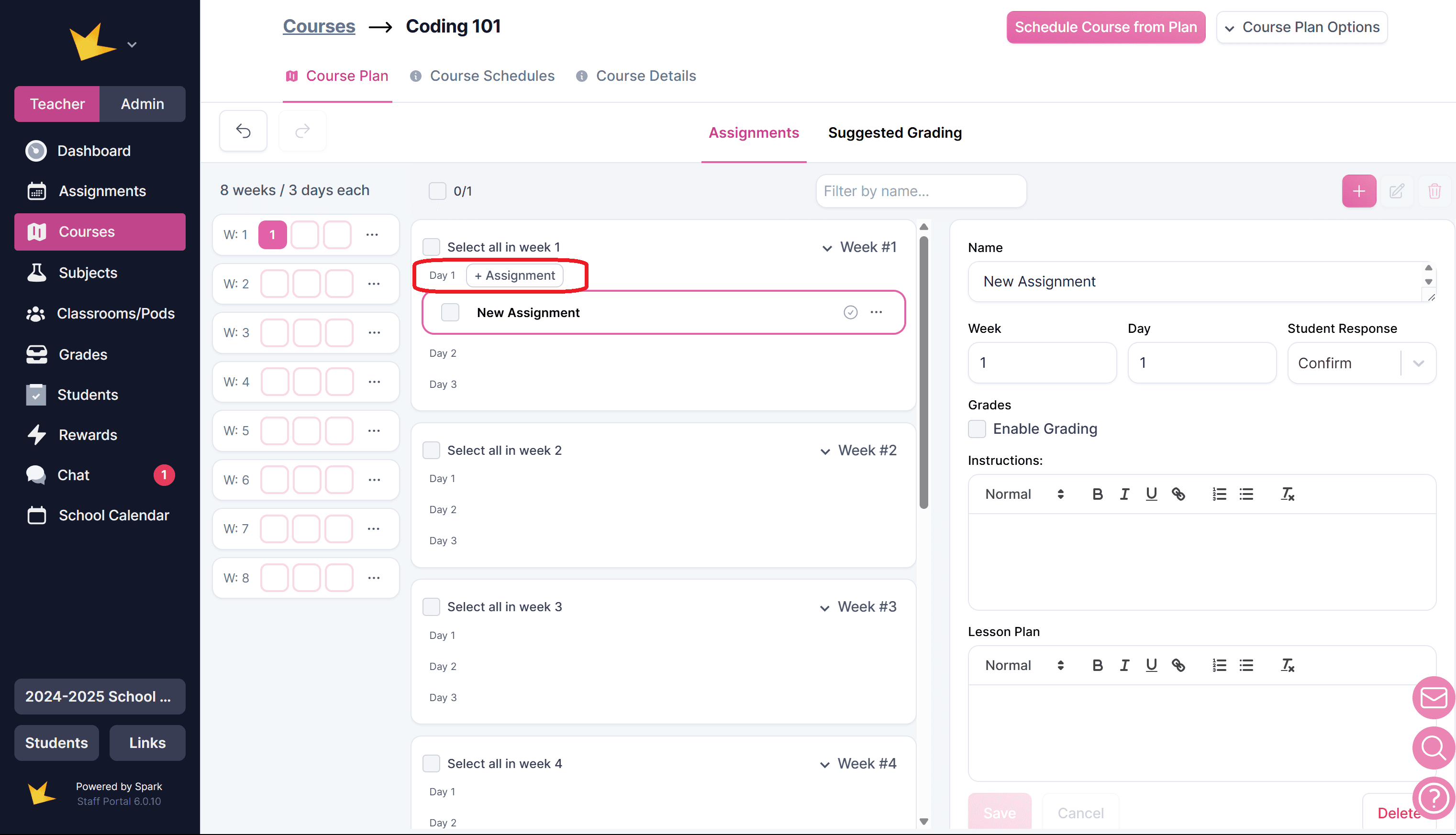The height and width of the screenshot is (835, 1456).
Task: Check Select all in week 2
Action: tap(432, 450)
